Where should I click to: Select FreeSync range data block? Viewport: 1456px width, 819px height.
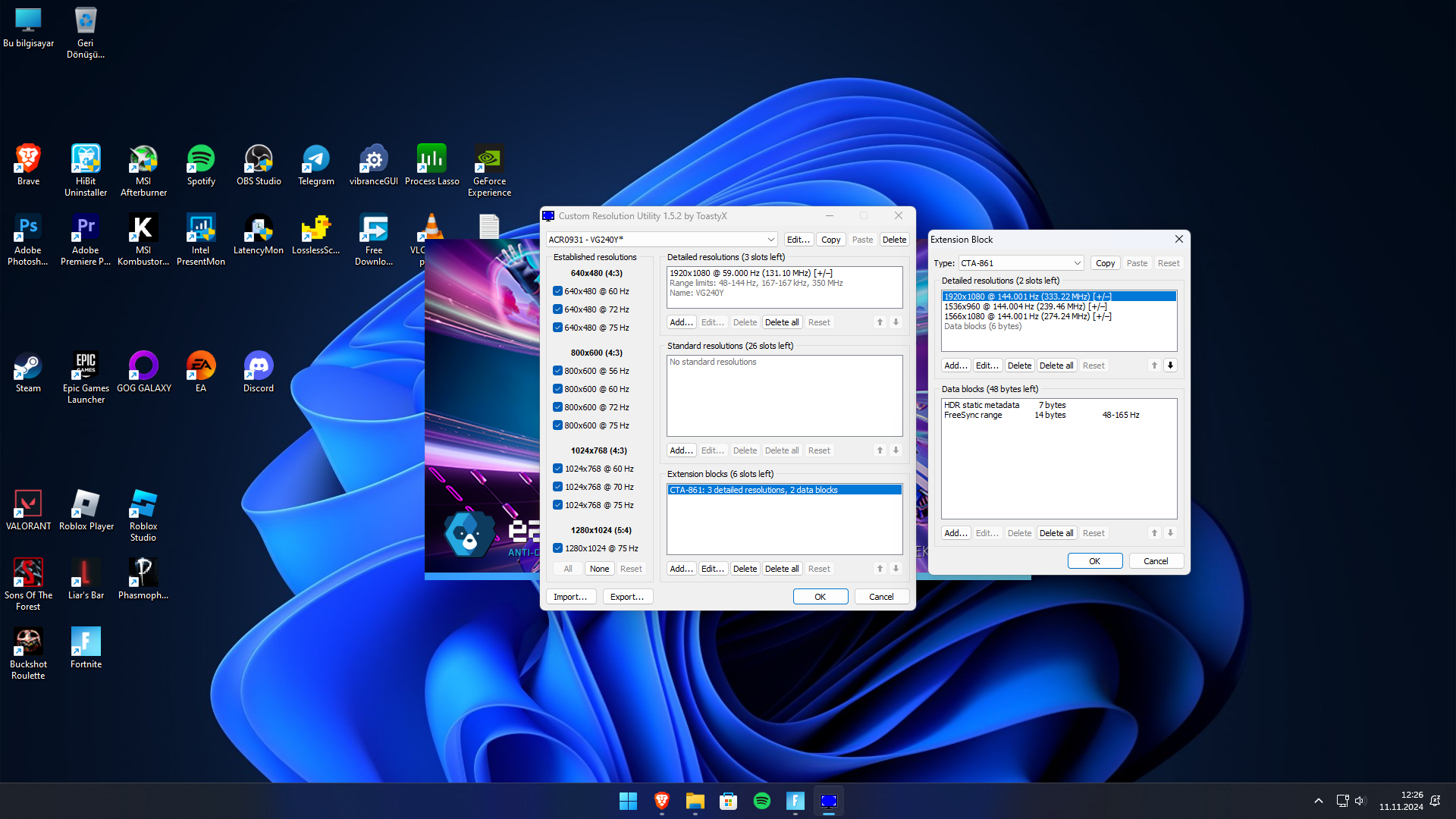point(973,415)
